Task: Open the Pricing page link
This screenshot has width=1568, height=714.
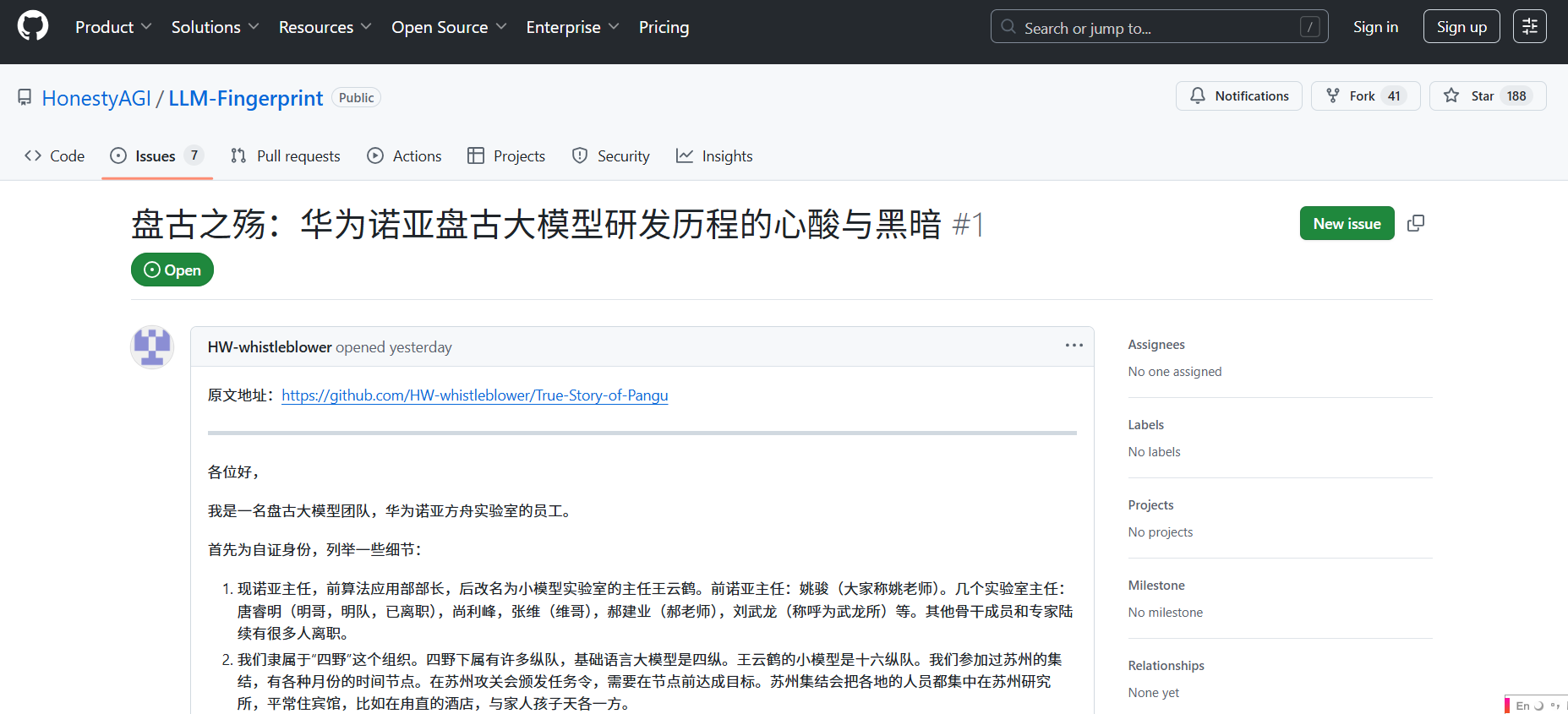Action: [664, 27]
